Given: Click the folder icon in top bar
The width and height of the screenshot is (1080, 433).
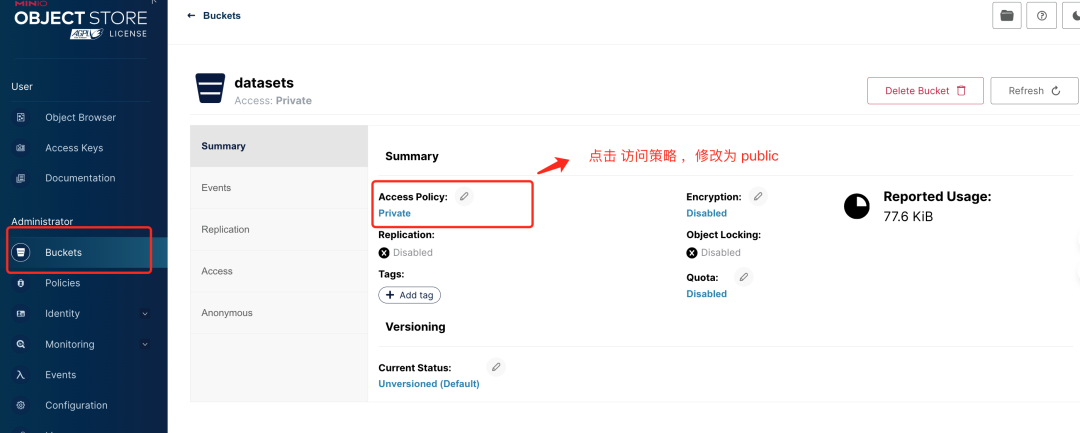Looking at the screenshot, I should pos(1007,16).
